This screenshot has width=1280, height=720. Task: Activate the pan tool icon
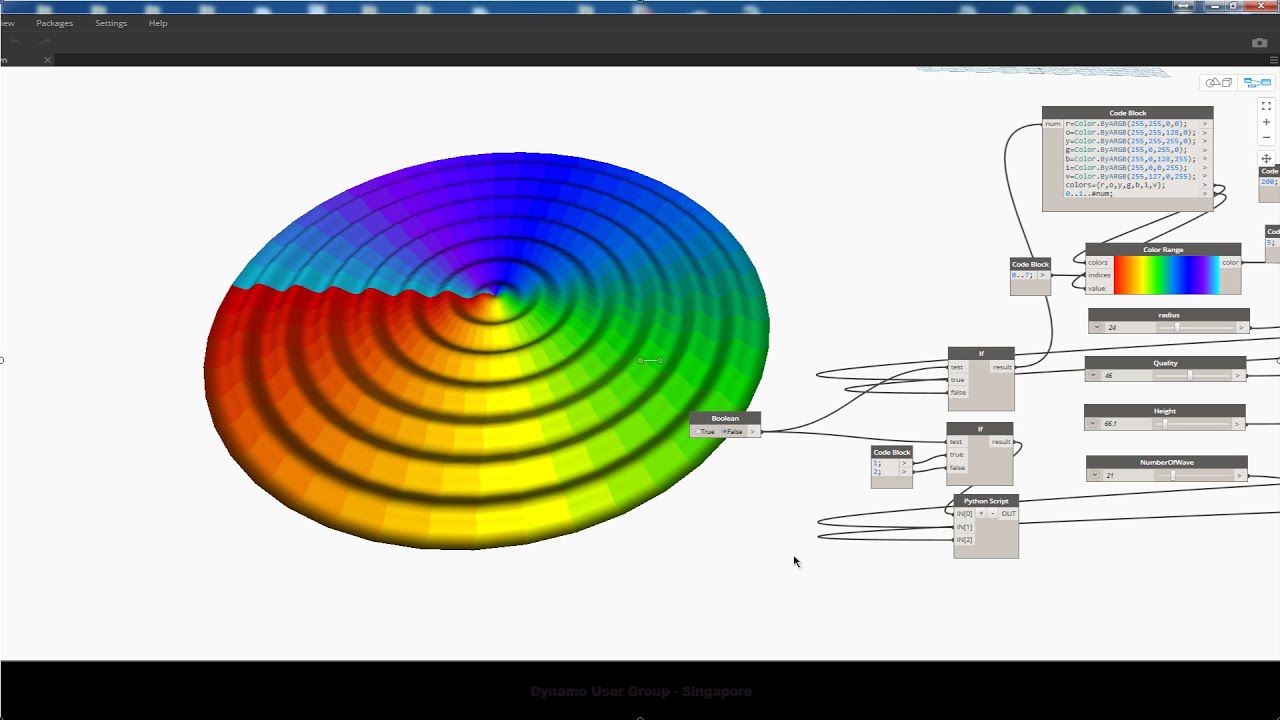[x=1266, y=158]
